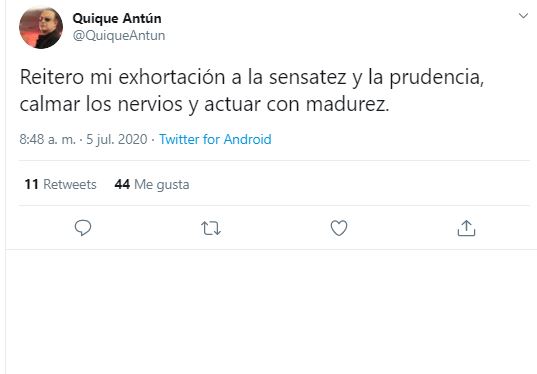Click the word 'madurez' in tweet
The width and height of the screenshot is (537, 374).
pos(347,104)
